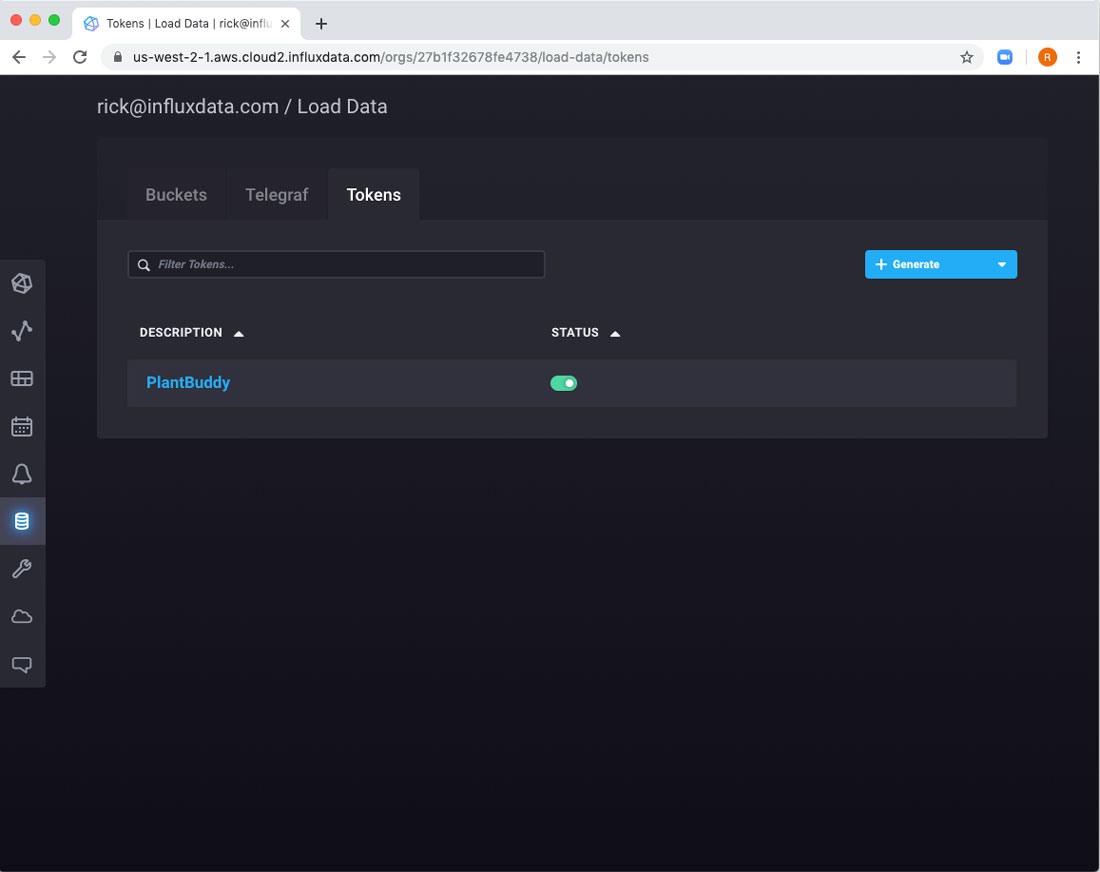Image resolution: width=1100 pixels, height=872 pixels.
Task: Disable the PlantBuddy token status toggle
Action: [x=564, y=383]
